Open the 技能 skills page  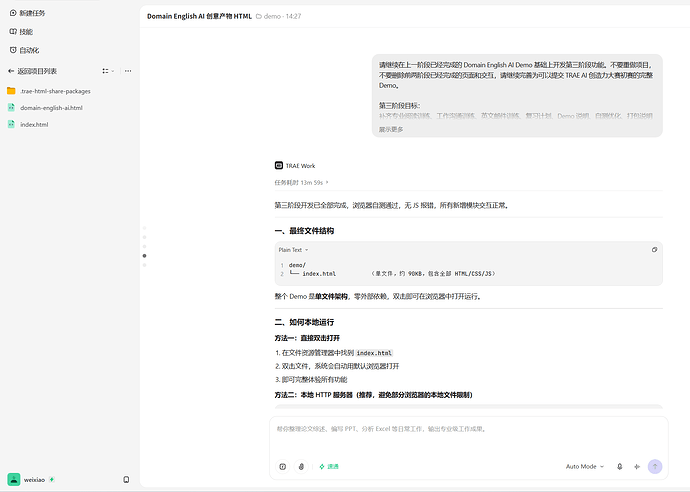tap(21, 32)
